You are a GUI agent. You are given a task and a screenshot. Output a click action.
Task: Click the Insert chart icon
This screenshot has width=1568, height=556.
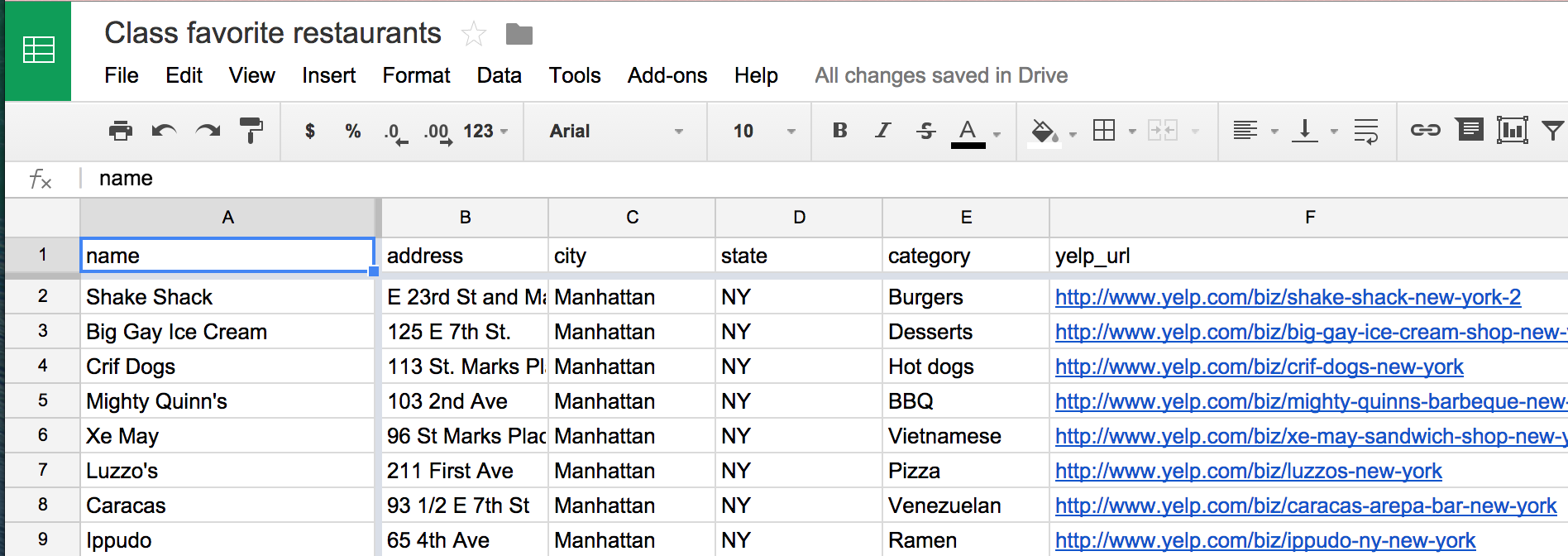point(1512,130)
